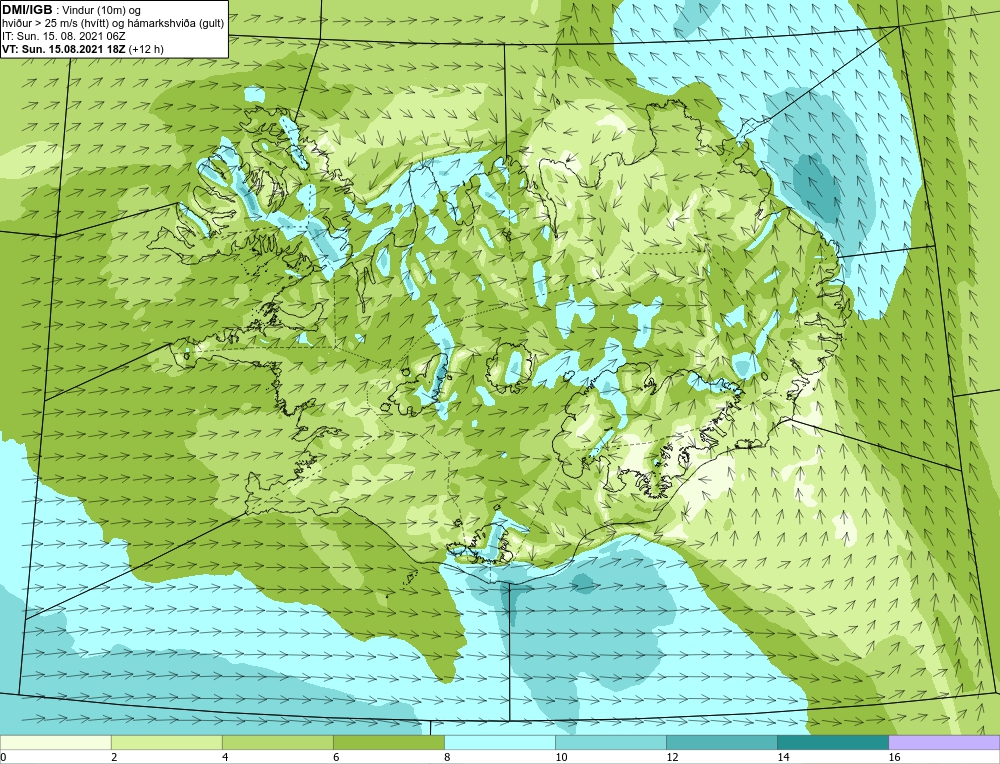Click the DMI/IGB title text

(x=27, y=10)
